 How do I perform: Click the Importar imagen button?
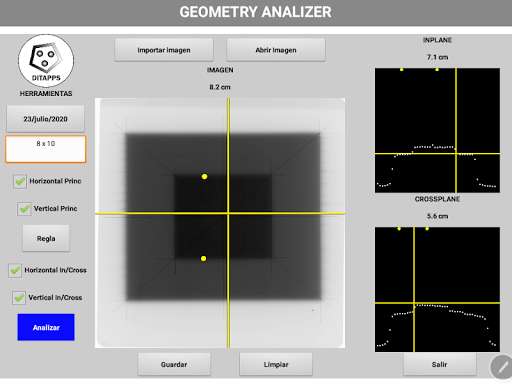(x=164, y=50)
